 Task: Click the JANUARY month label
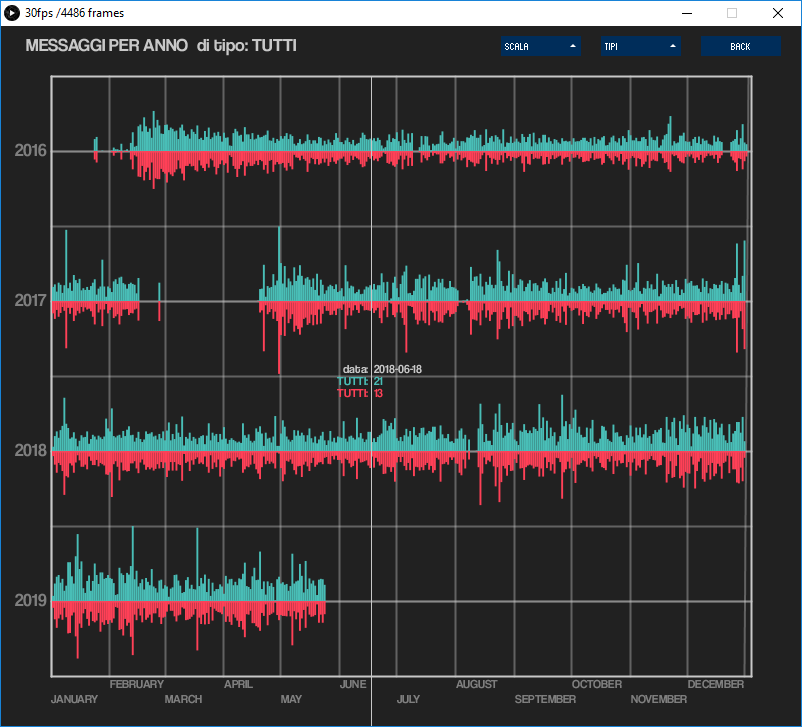74,699
